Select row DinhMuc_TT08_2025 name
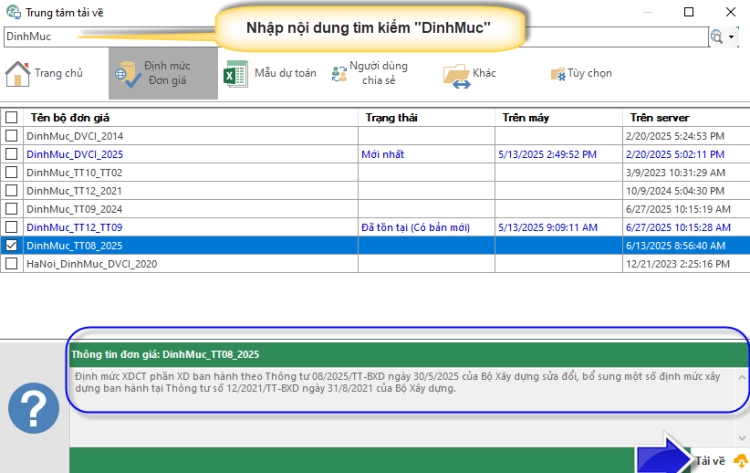This screenshot has width=750, height=473. 74,246
